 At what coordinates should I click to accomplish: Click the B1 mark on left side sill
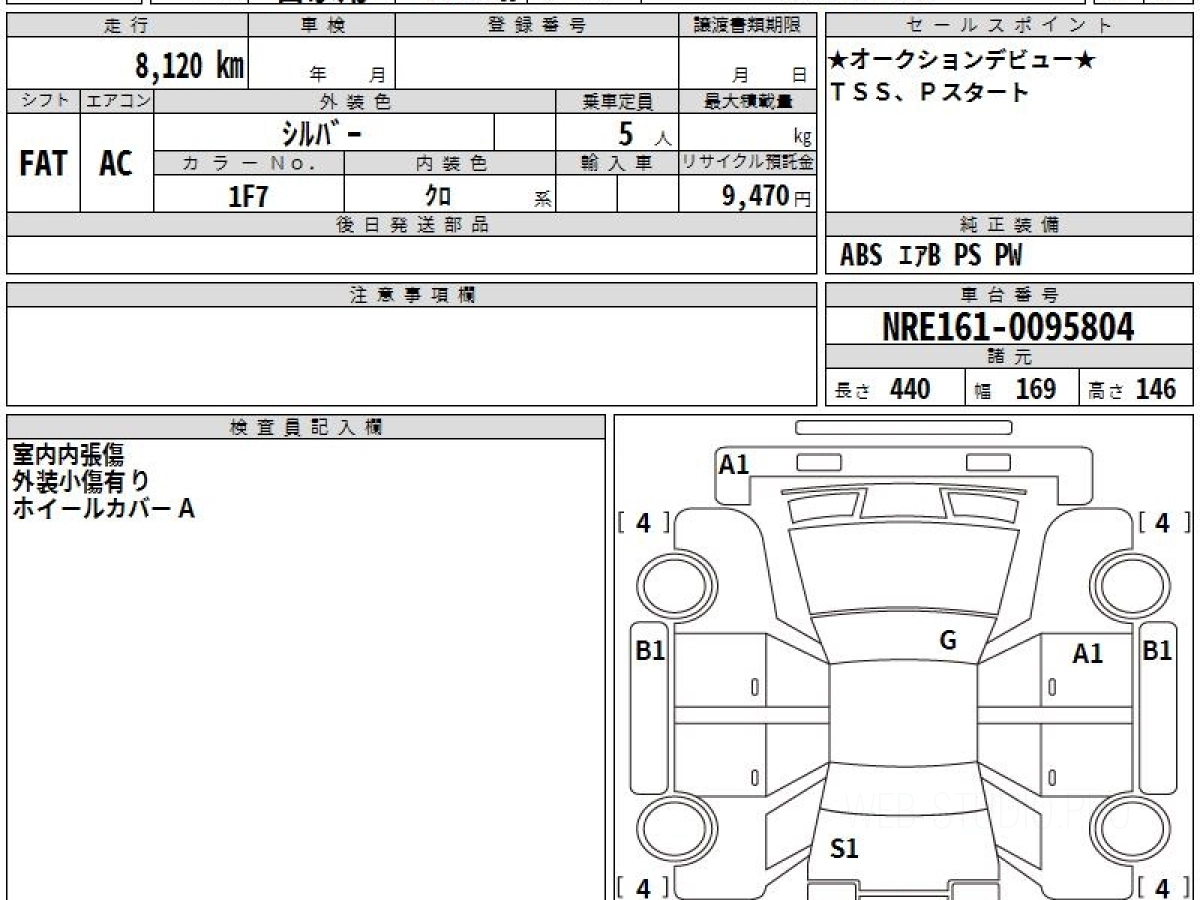pos(650,651)
